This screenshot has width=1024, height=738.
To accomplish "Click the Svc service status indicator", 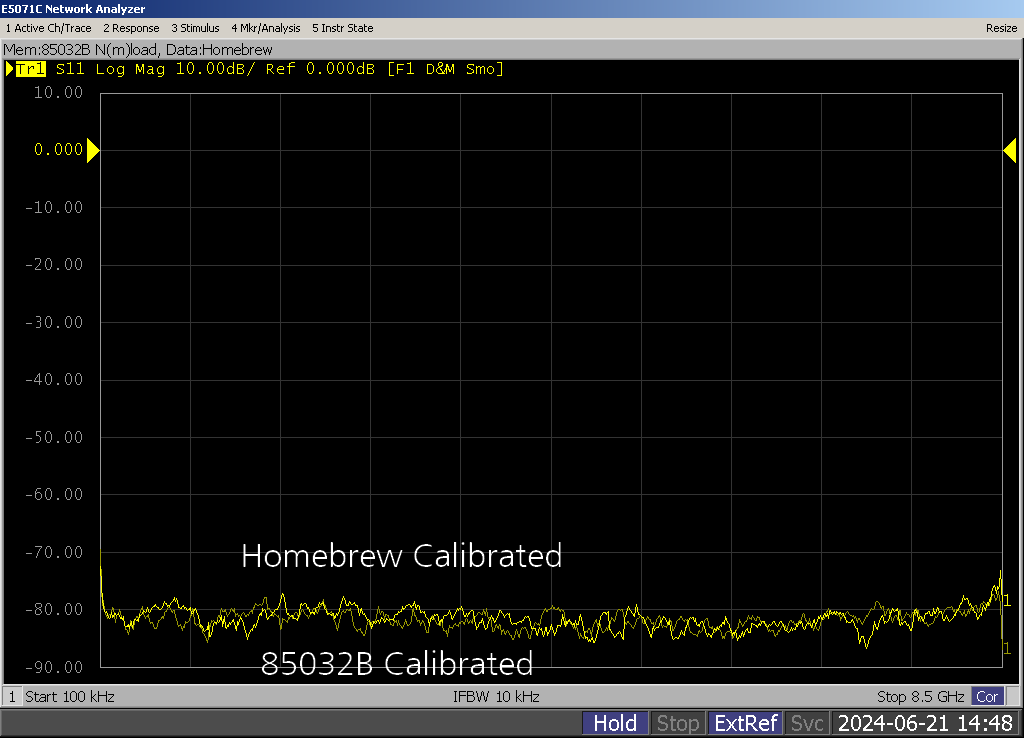I will [x=807, y=723].
